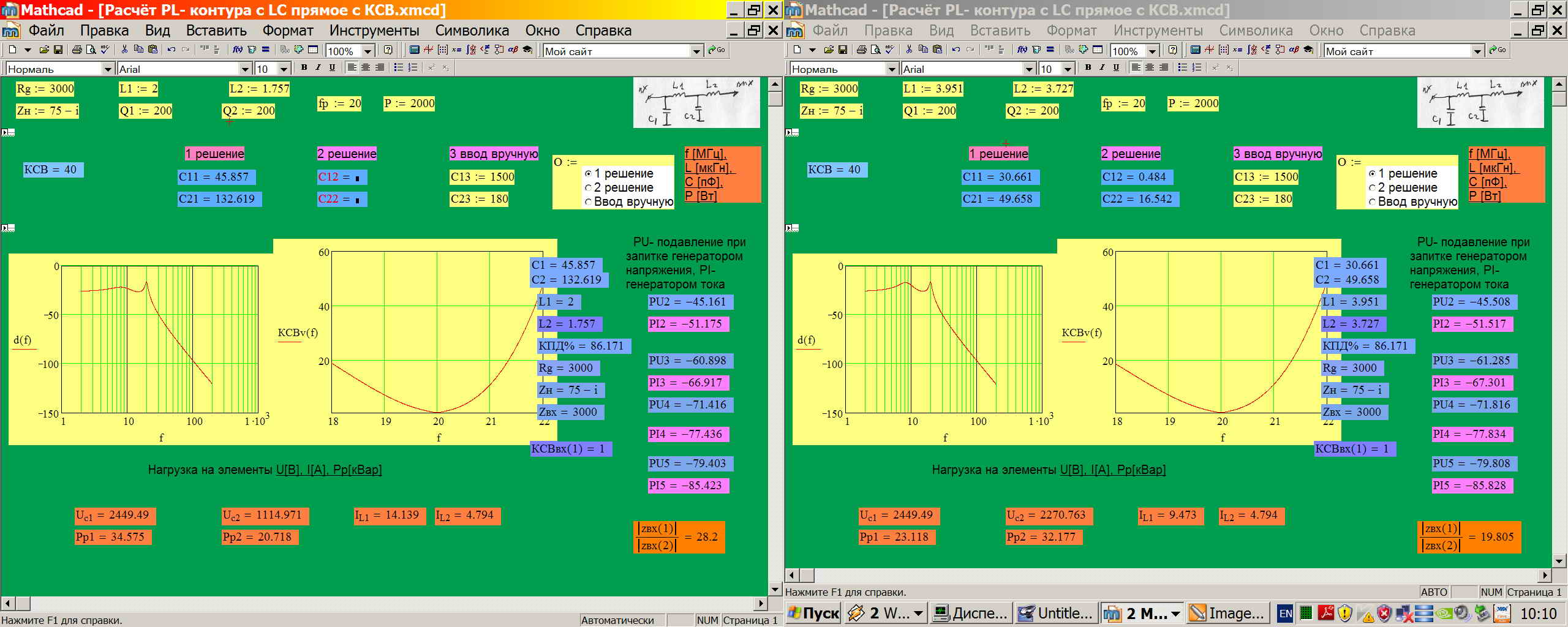This screenshot has width=1568, height=627.
Task: Open 'Символика' menu in left window
Action: [472, 31]
